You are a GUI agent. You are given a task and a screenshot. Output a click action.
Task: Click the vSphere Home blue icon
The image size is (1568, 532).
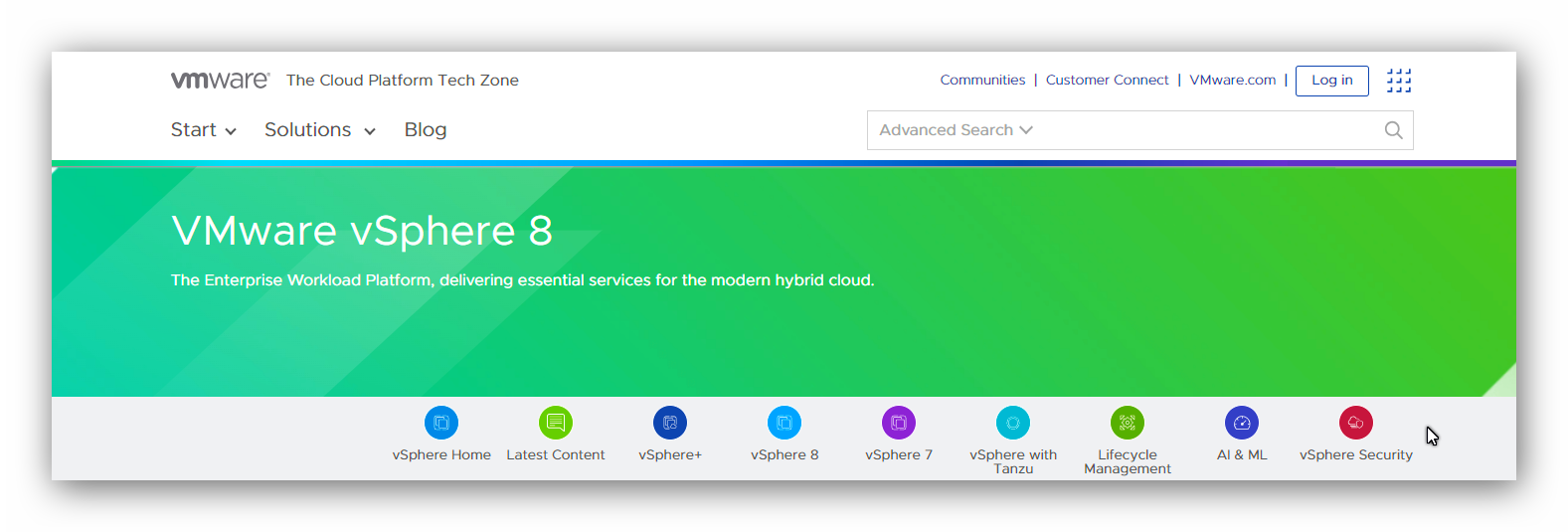(x=441, y=423)
